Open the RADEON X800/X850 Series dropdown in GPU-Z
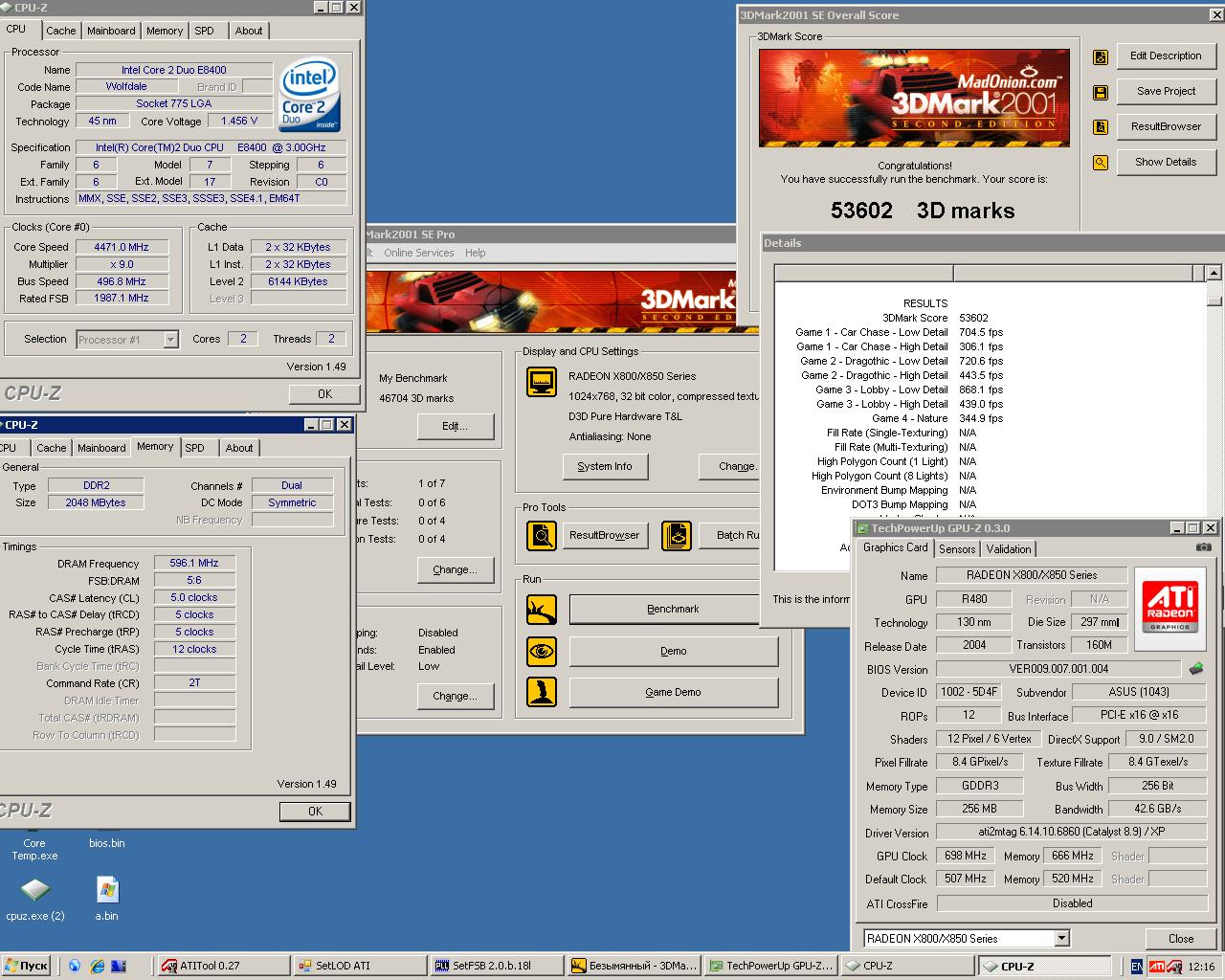This screenshot has width=1225, height=980. tap(1061, 938)
